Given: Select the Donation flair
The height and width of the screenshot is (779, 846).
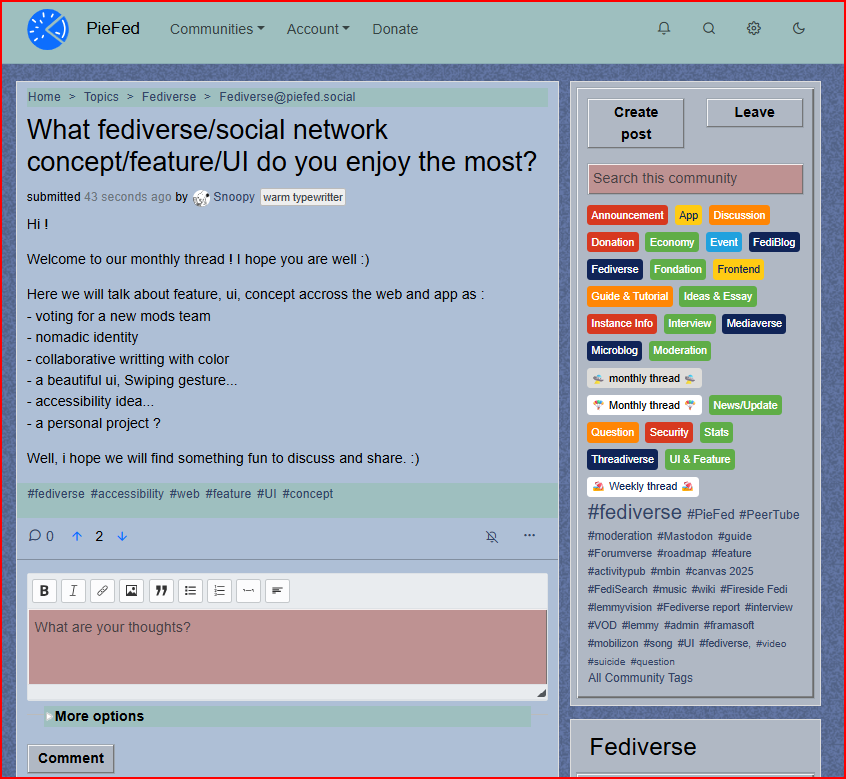Looking at the screenshot, I should [612, 242].
